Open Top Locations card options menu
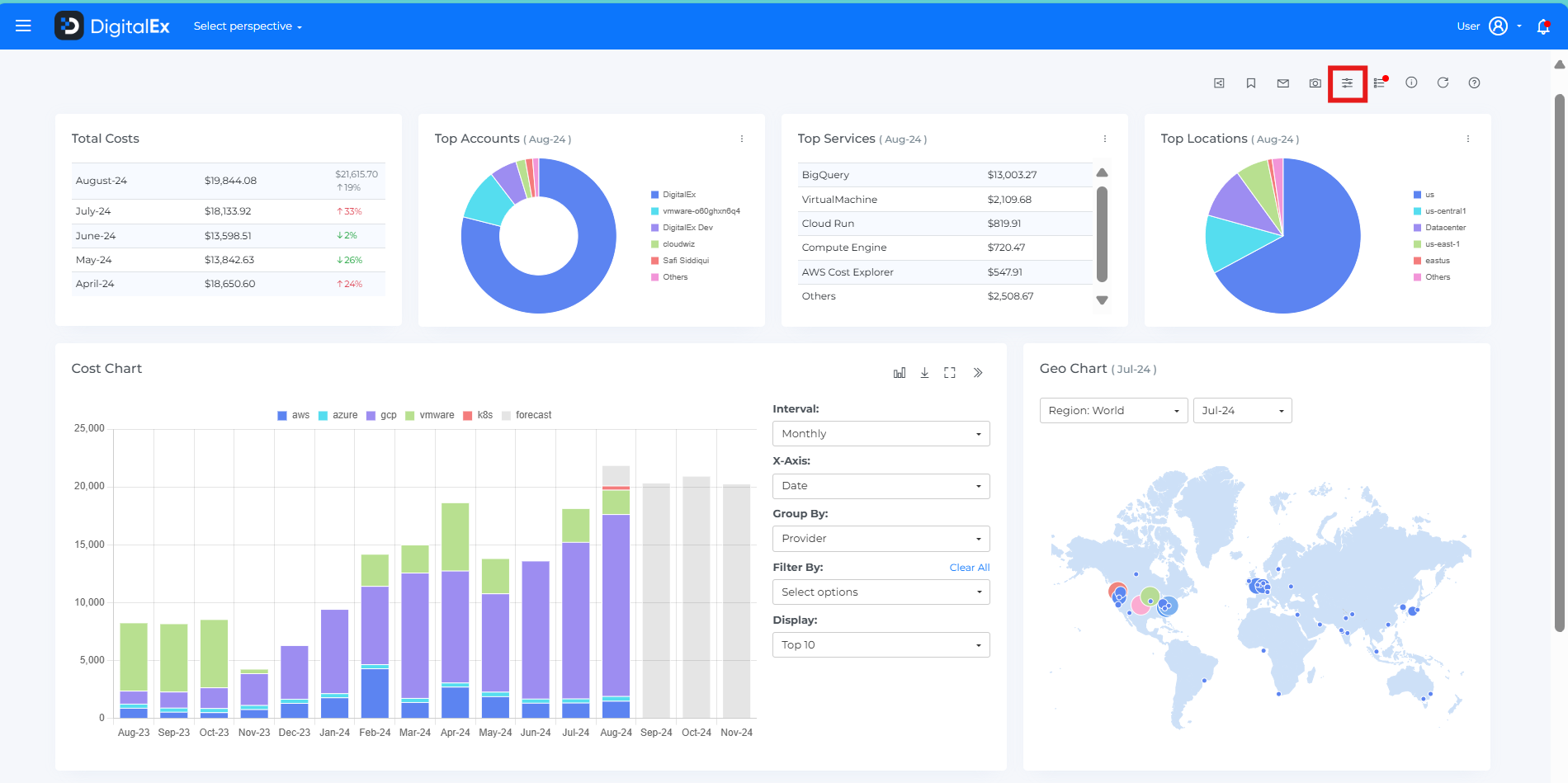The width and height of the screenshot is (1568, 783). 1468,139
